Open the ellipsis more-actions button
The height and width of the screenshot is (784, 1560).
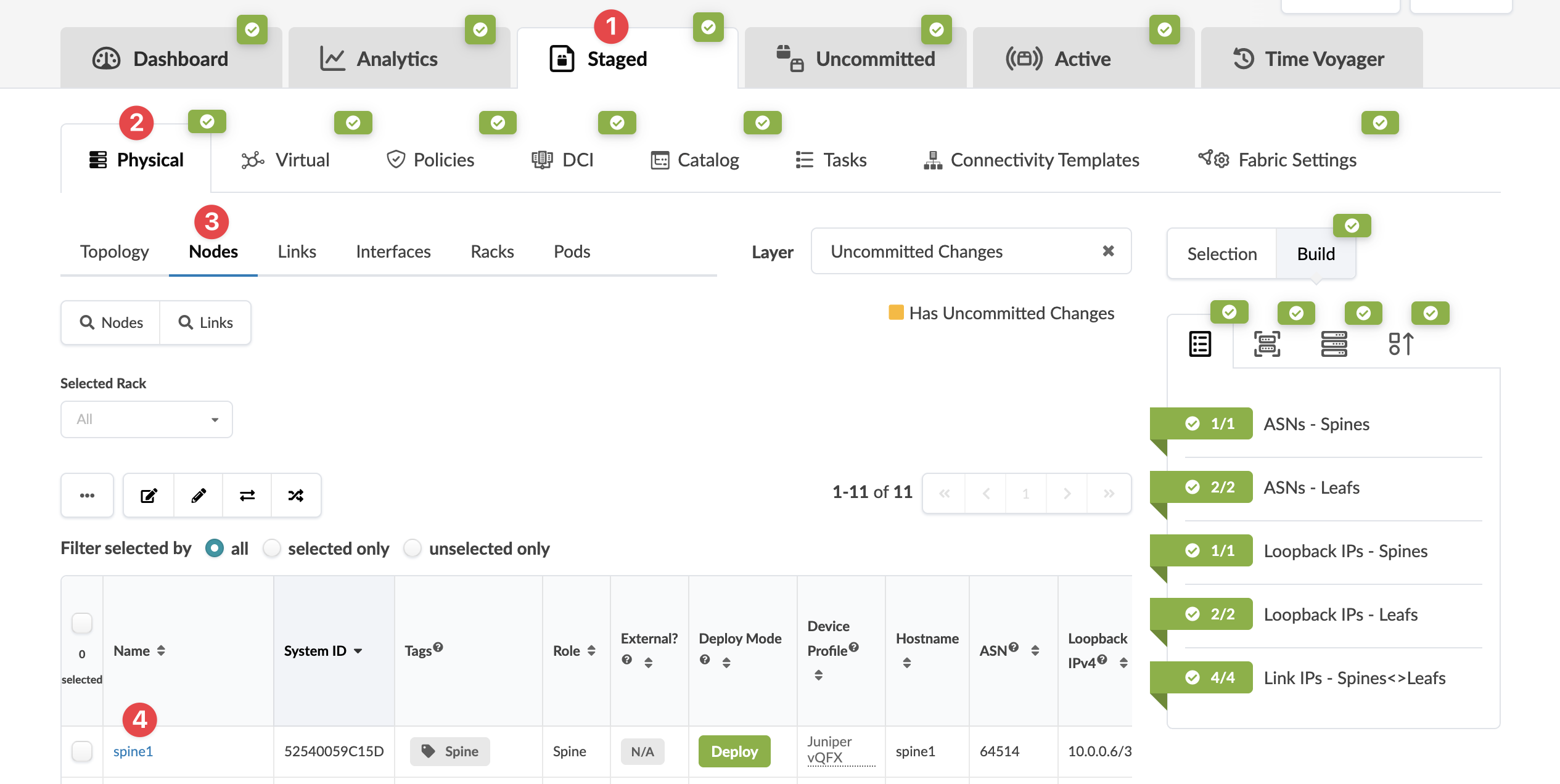tap(87, 495)
